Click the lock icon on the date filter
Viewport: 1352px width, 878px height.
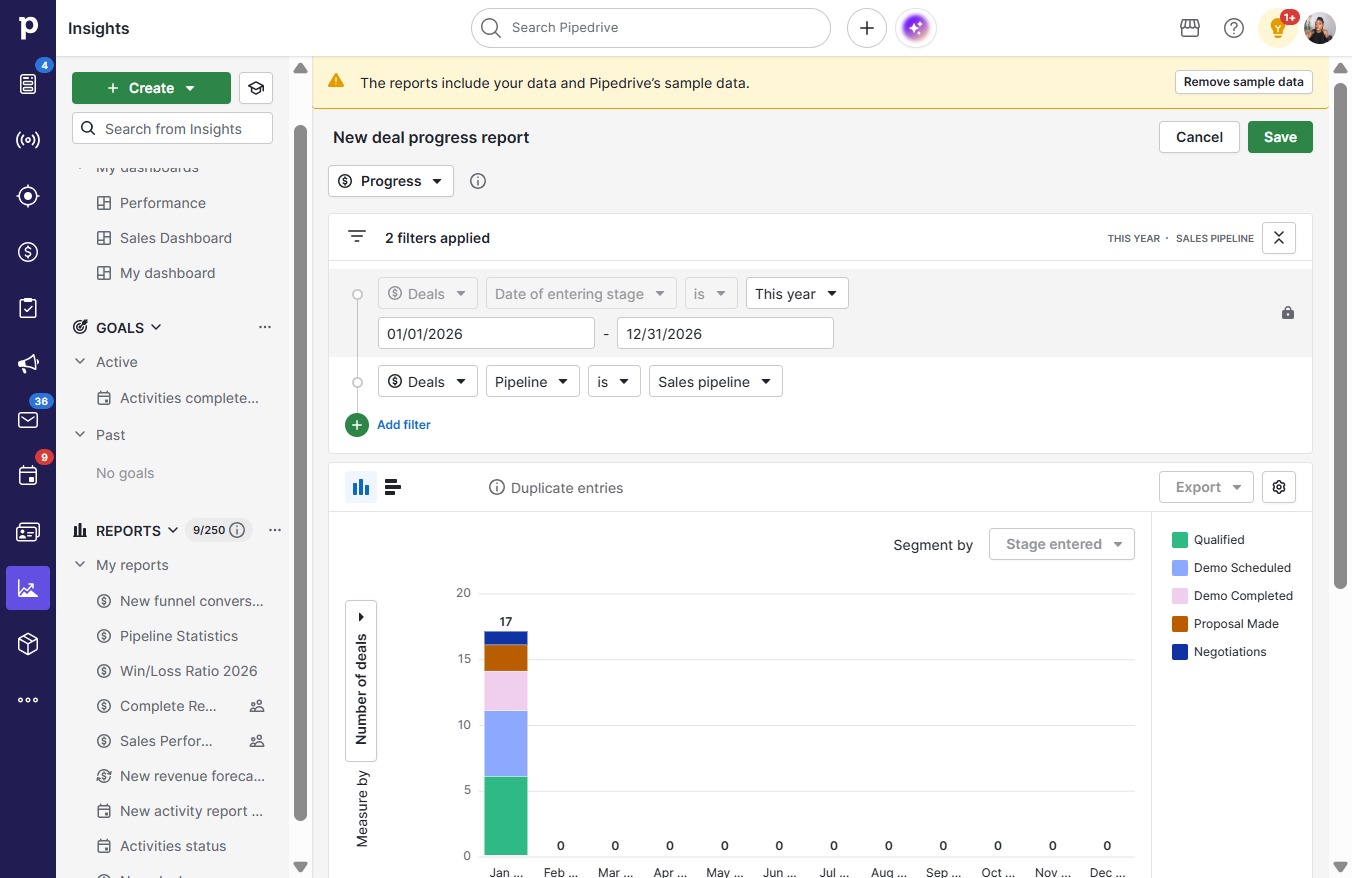coord(1288,313)
